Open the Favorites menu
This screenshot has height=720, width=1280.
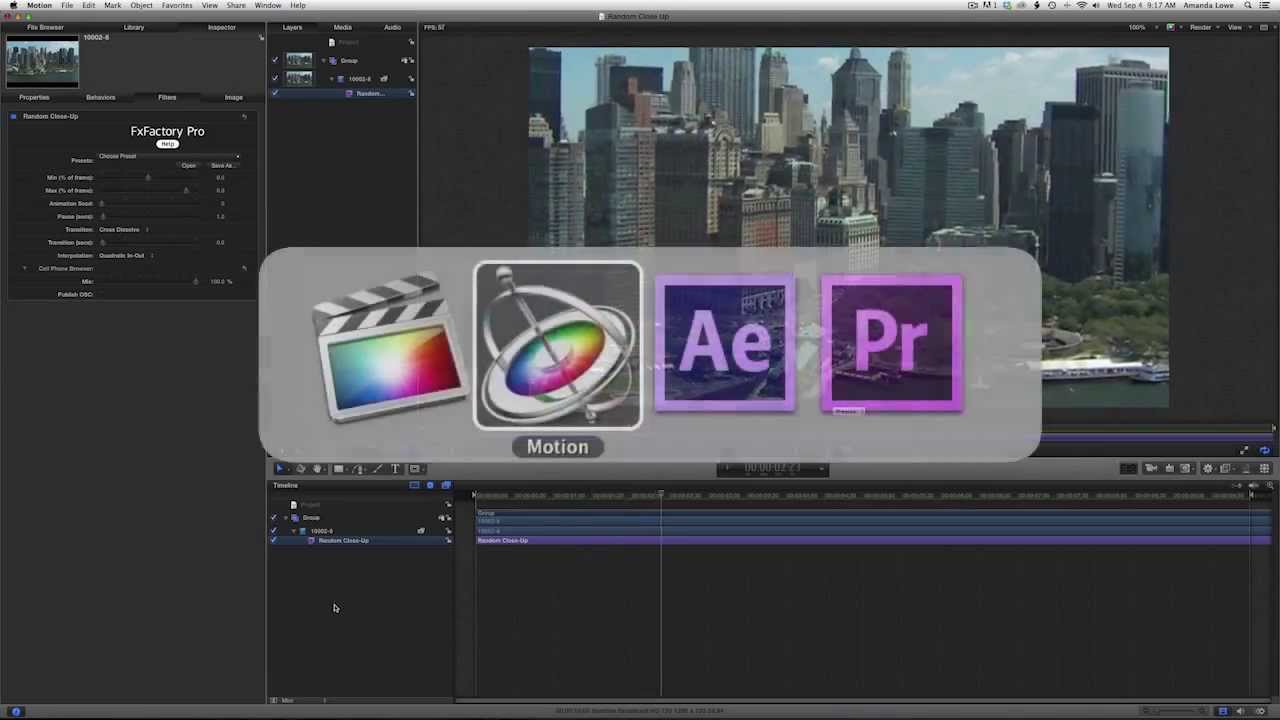[177, 5]
